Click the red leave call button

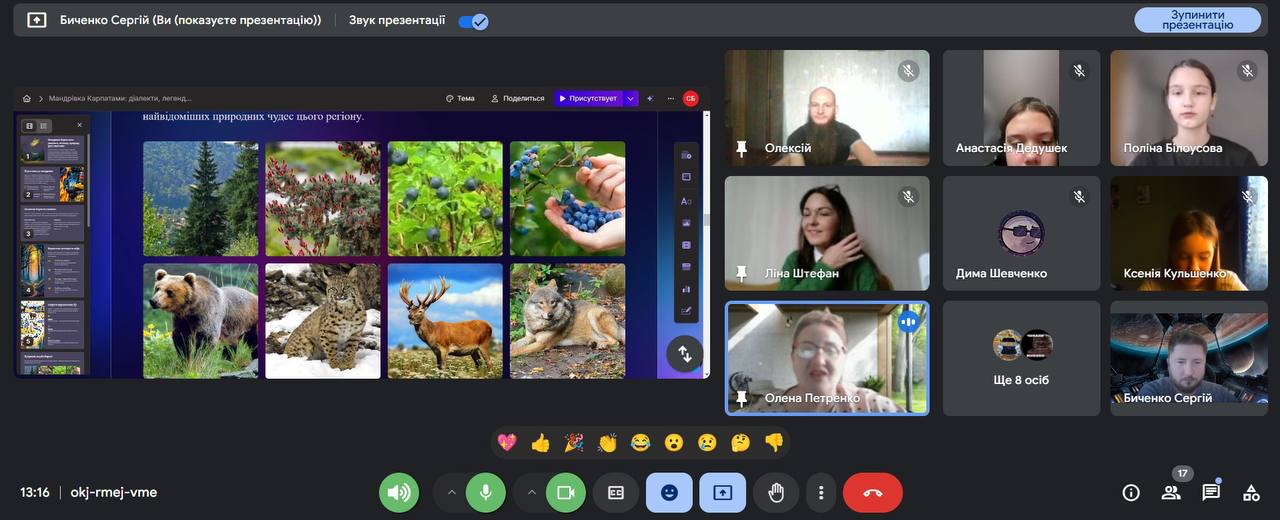coord(872,493)
